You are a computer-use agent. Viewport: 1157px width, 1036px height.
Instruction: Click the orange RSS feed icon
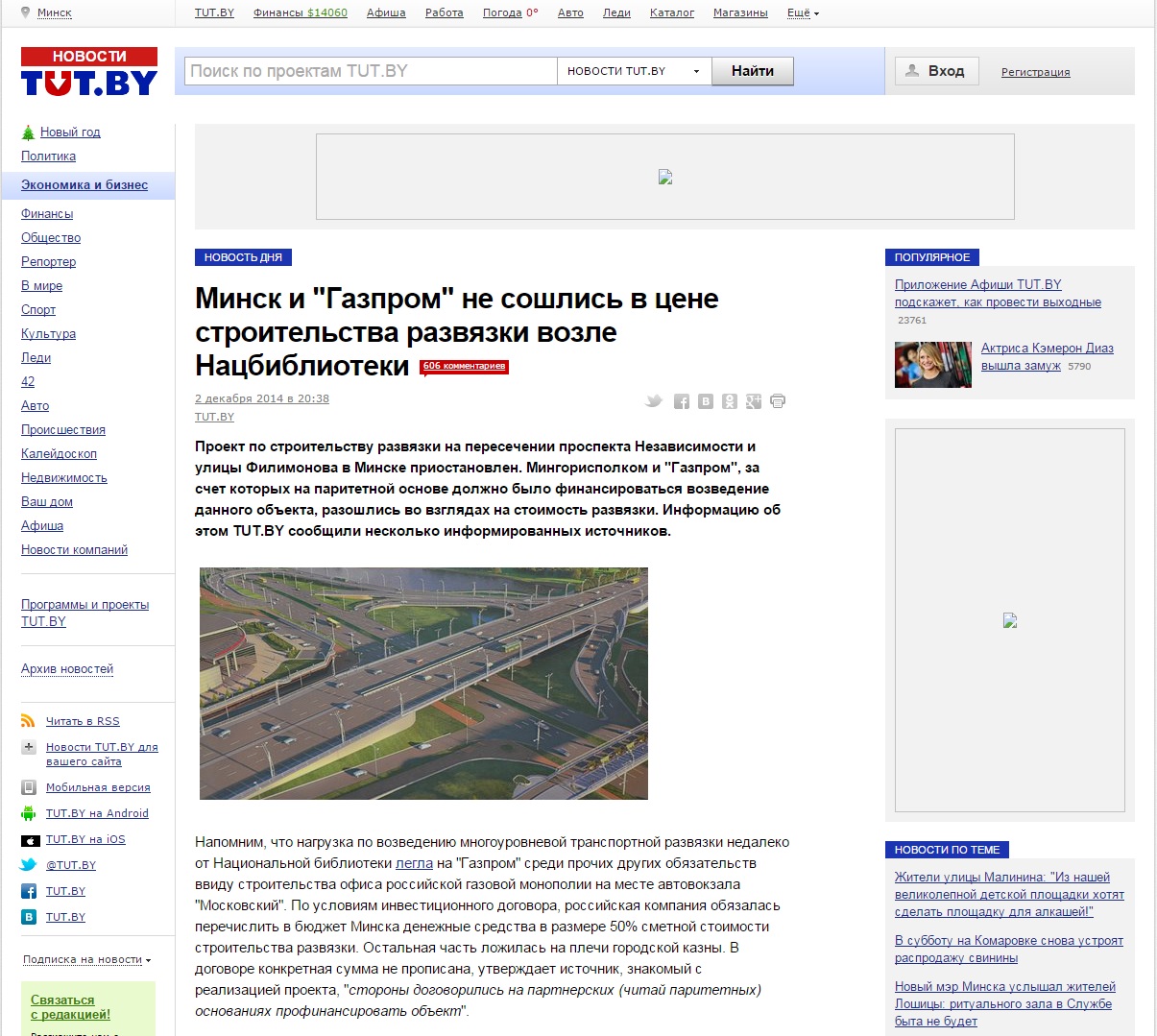click(29, 721)
